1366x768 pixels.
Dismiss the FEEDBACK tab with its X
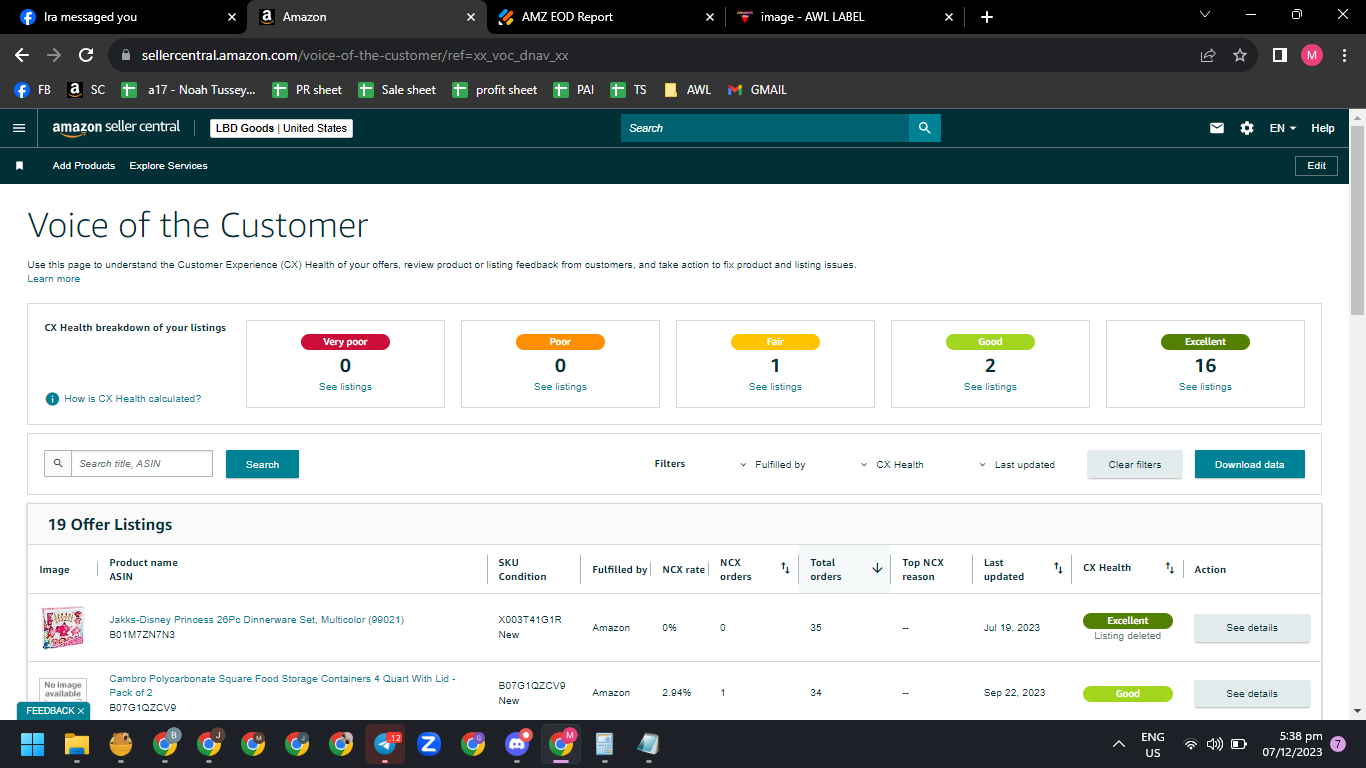coord(81,711)
